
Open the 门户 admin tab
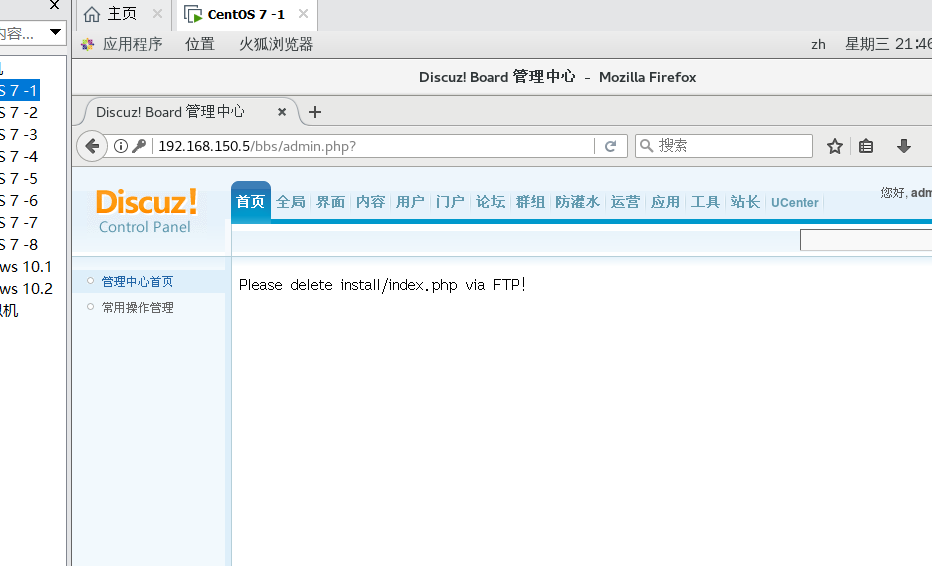click(450, 202)
